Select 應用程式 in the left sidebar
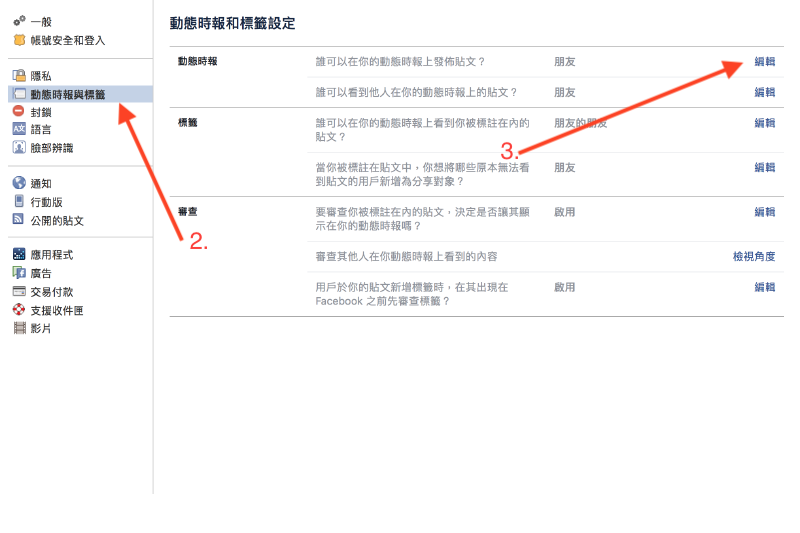 click(x=52, y=255)
